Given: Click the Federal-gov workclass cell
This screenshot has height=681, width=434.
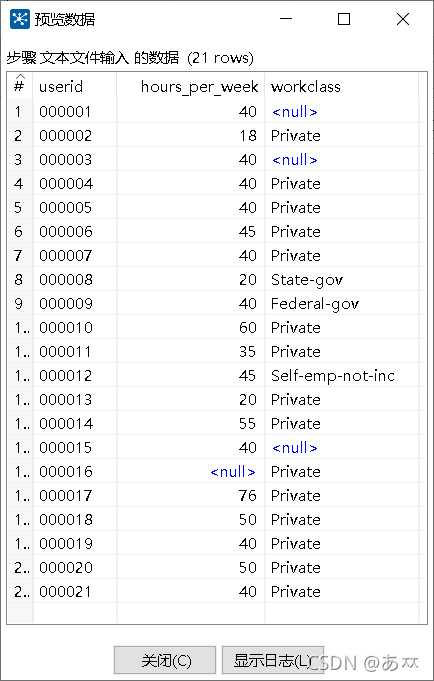Looking at the screenshot, I should point(341,304).
